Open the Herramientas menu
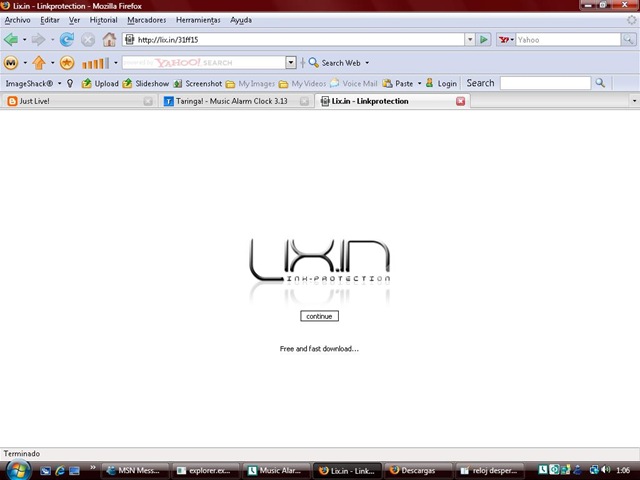Image resolution: width=640 pixels, height=480 pixels. 198,20
